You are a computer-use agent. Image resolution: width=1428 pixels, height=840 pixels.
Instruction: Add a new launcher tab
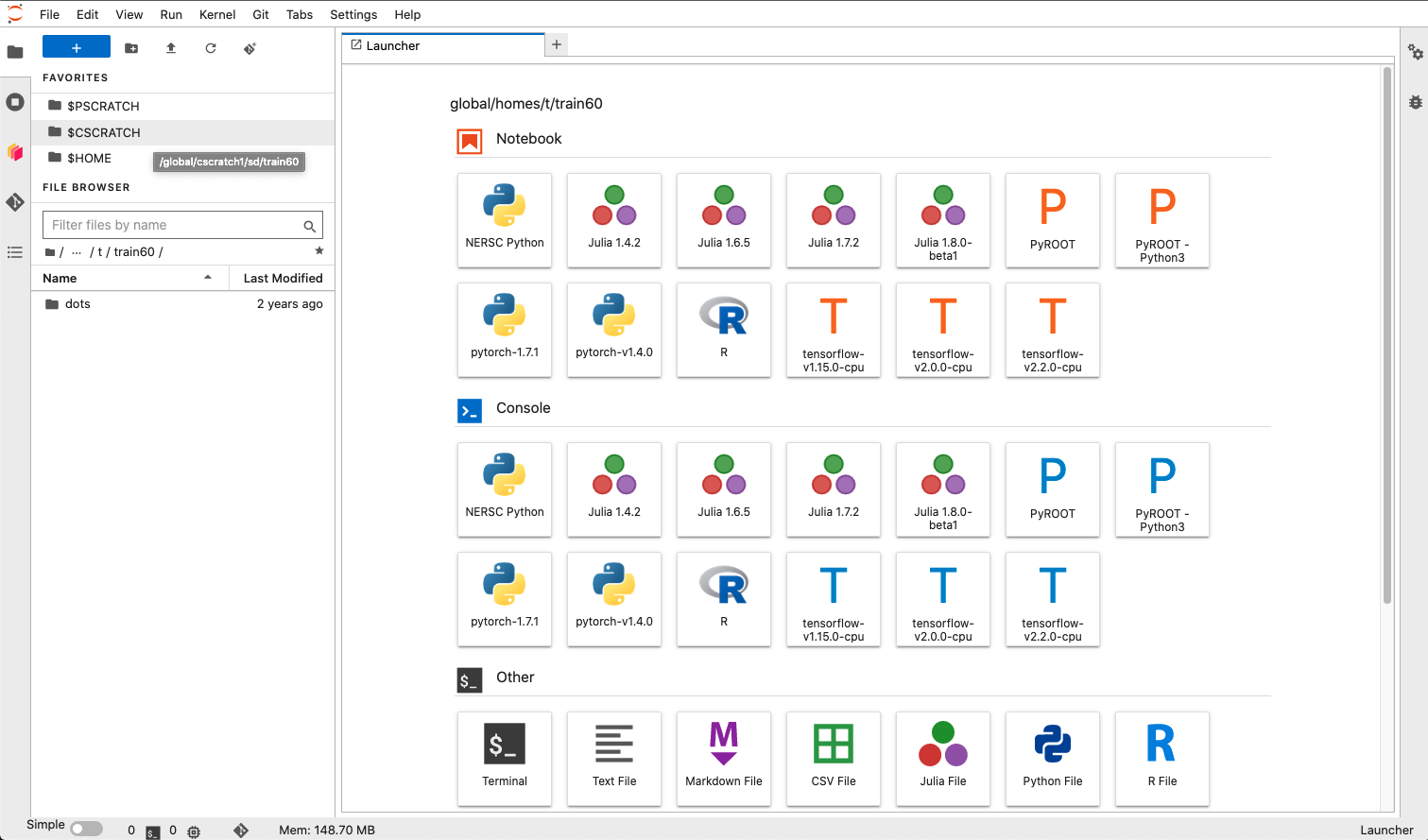pos(557,44)
